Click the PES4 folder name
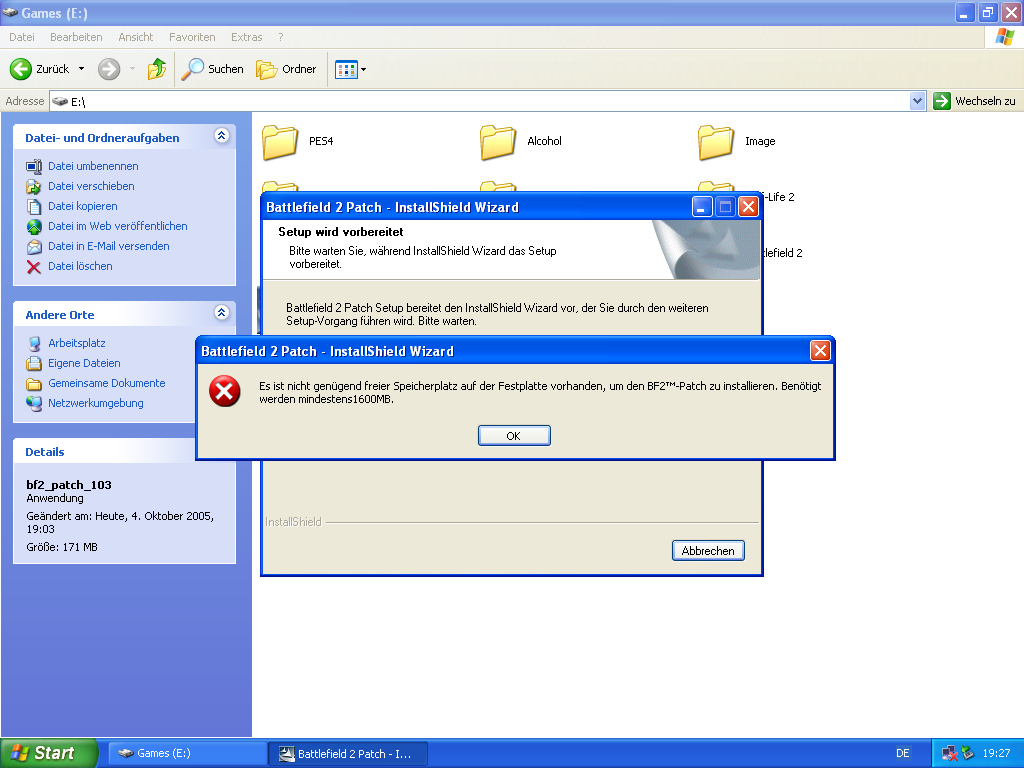Image resolution: width=1024 pixels, height=768 pixels. [x=321, y=141]
